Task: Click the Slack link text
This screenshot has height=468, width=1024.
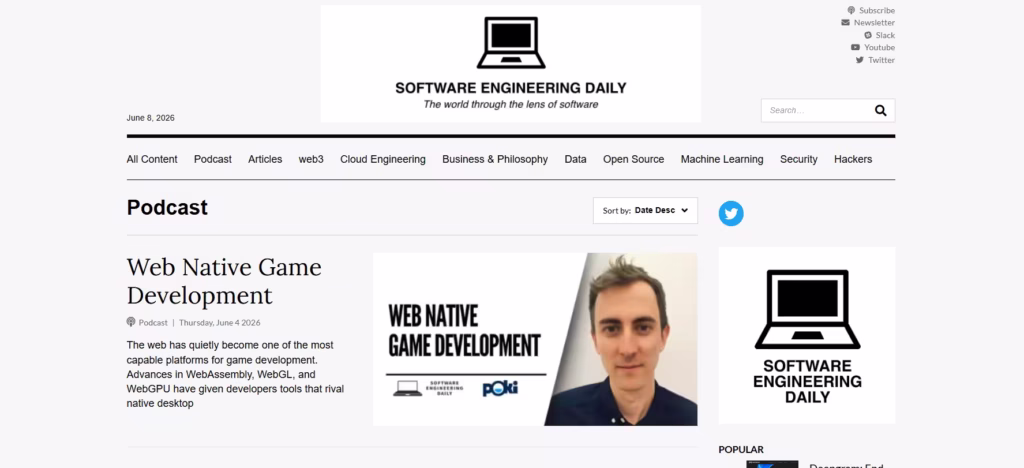Action: pyautogui.click(x=886, y=35)
